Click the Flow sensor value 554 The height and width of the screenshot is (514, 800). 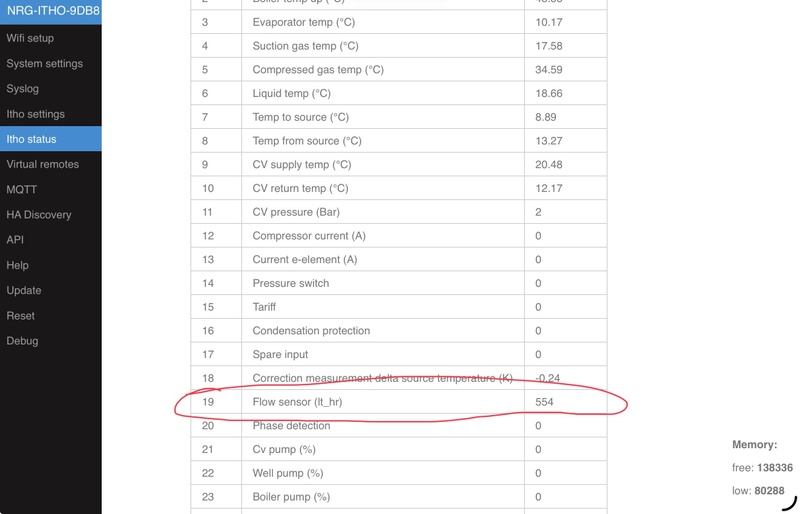pyautogui.click(x=544, y=402)
